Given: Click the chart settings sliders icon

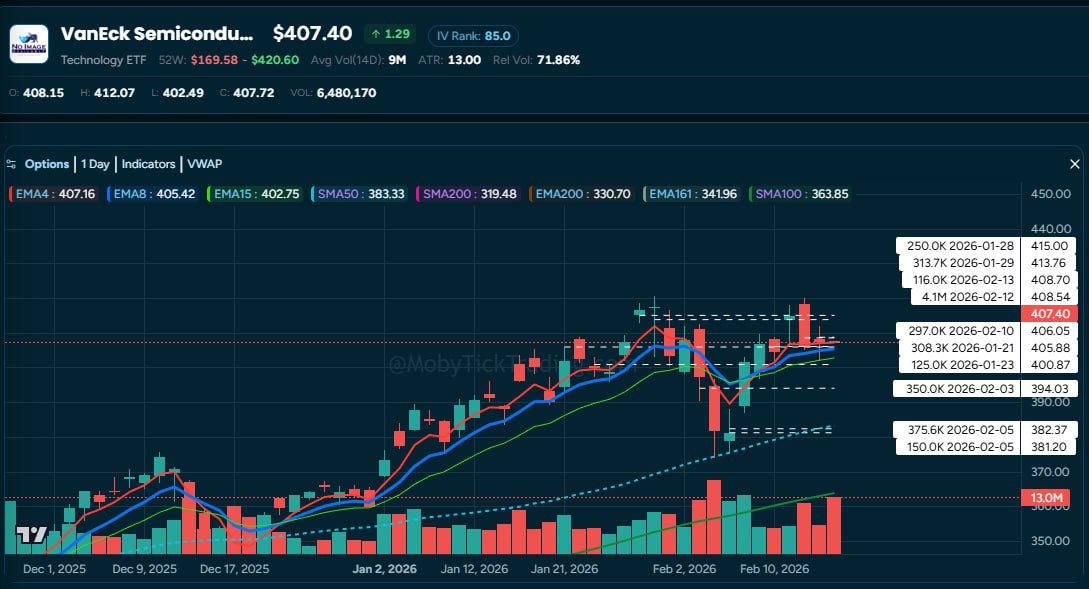Looking at the screenshot, I should click(x=10, y=163).
